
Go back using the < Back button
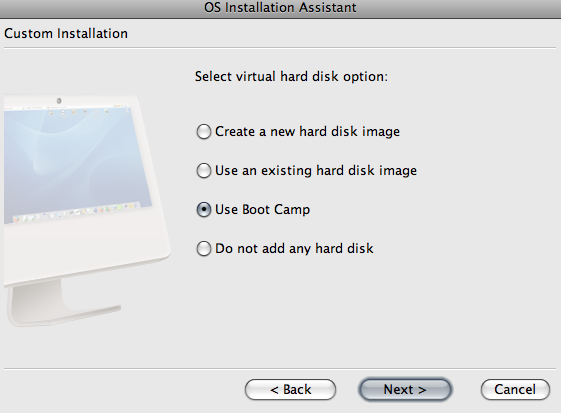coord(291,389)
